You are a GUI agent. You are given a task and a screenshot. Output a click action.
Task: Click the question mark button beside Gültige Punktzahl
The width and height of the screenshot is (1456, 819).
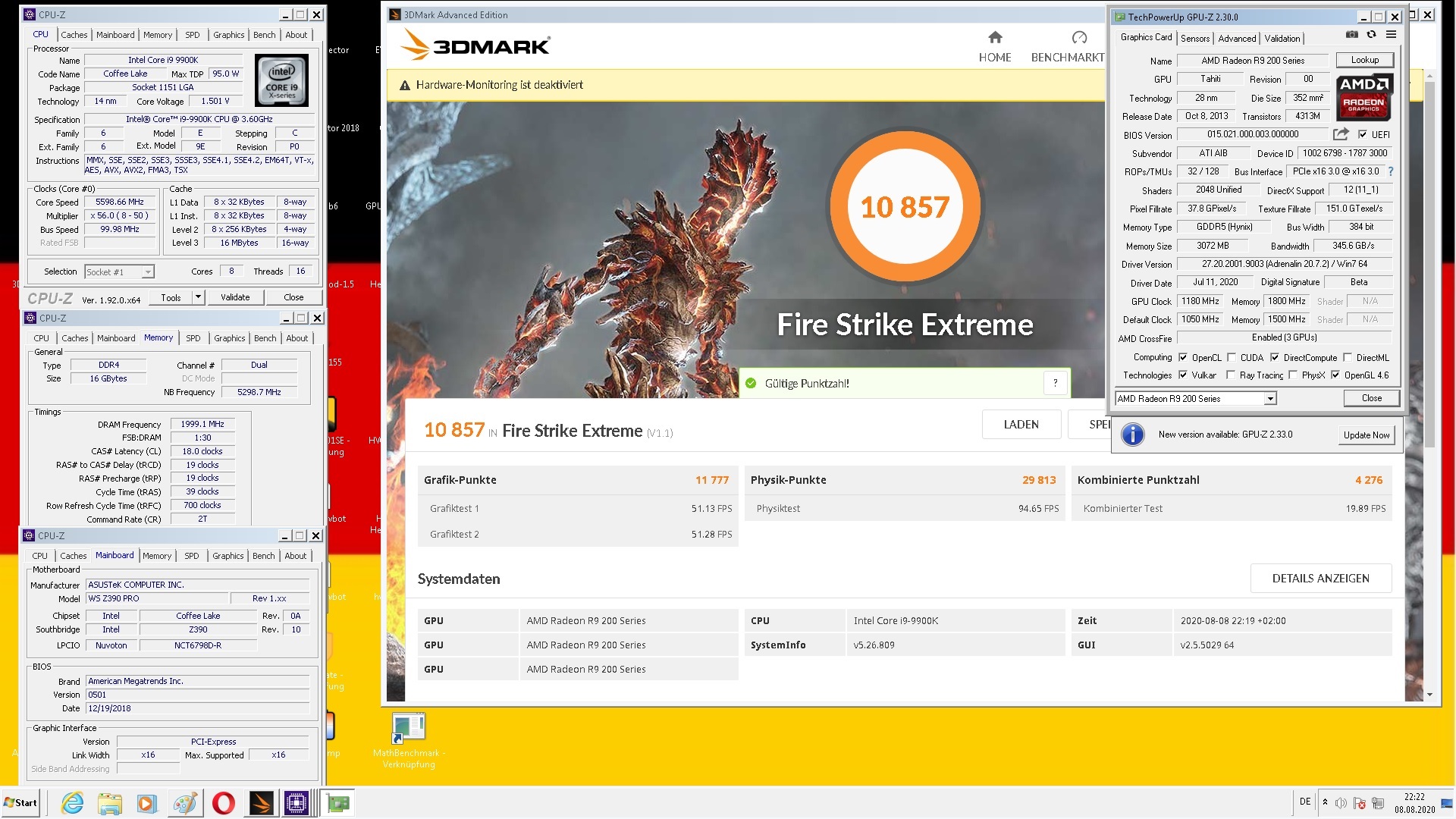pyautogui.click(x=1055, y=383)
